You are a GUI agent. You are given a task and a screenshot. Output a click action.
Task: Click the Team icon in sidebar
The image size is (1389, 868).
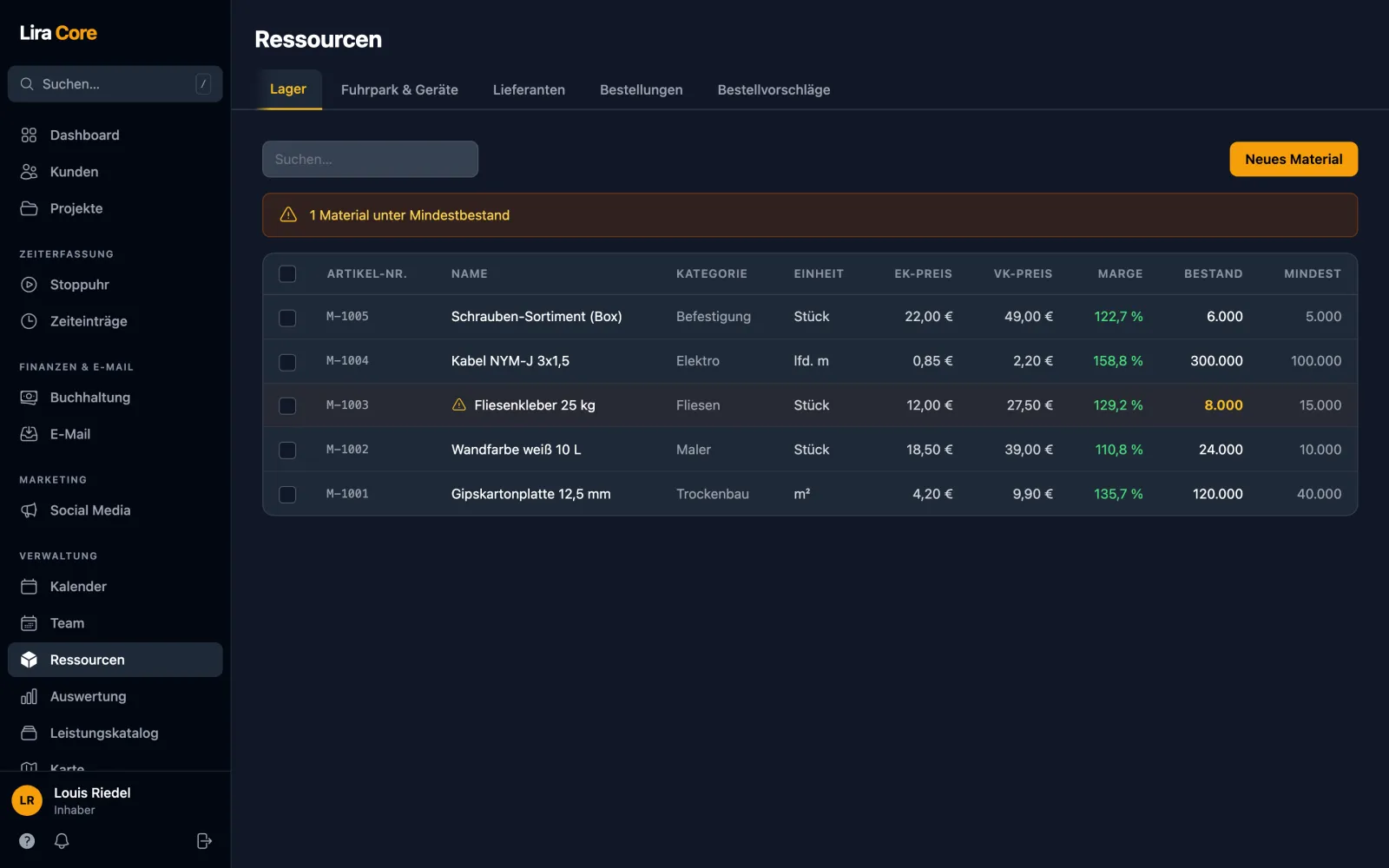point(29,623)
